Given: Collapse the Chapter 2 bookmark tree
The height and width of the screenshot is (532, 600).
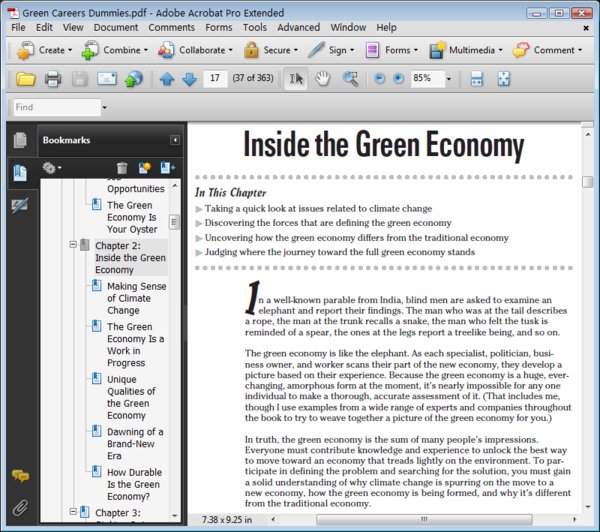Looking at the screenshot, I should coord(73,245).
